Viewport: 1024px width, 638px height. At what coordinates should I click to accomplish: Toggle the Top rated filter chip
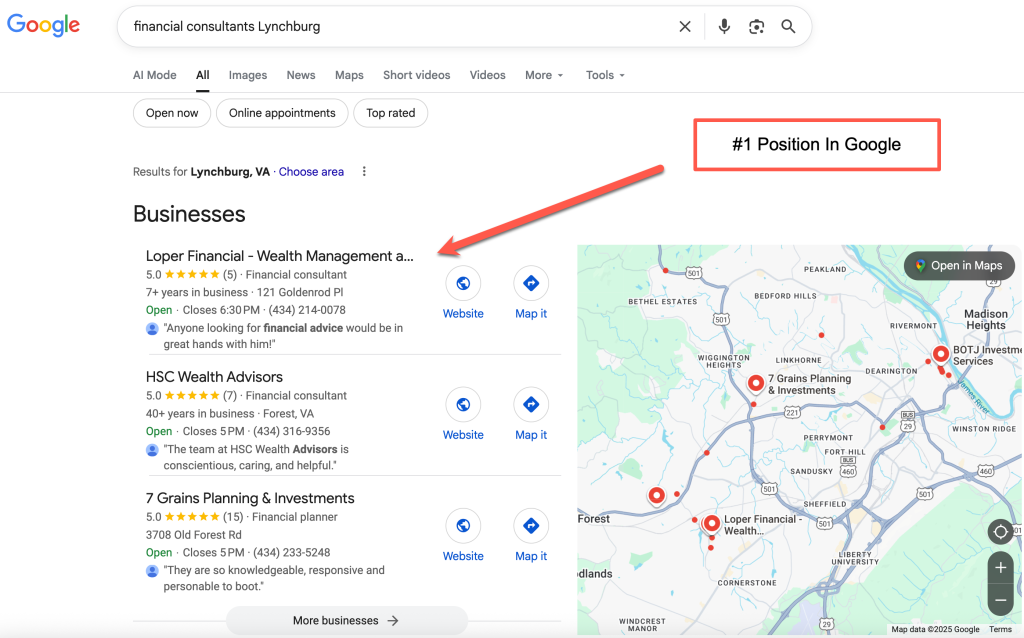point(391,113)
